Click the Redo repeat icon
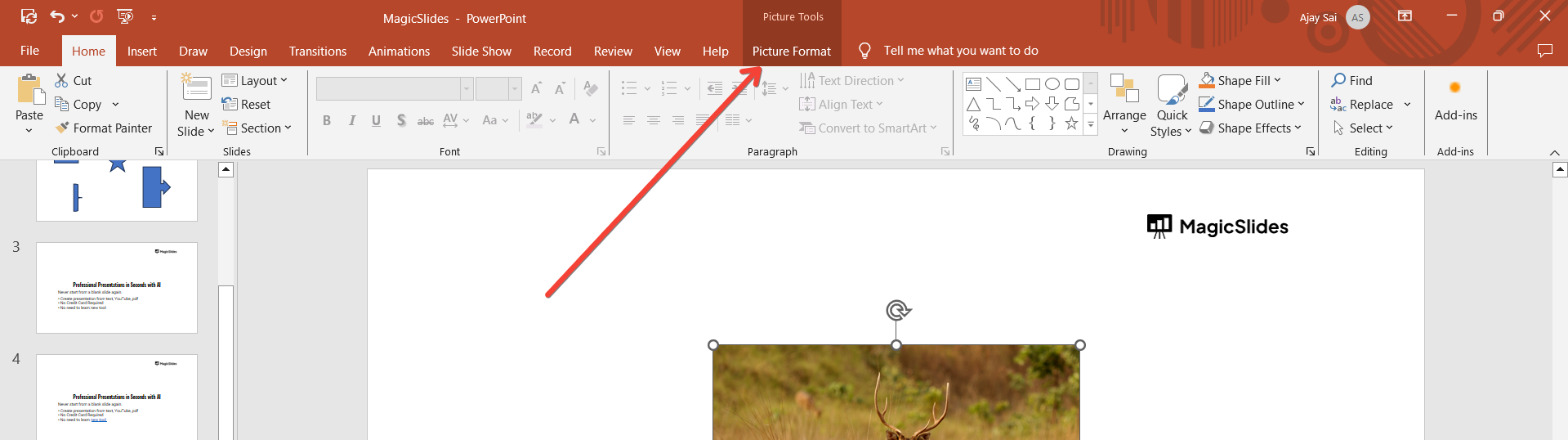The height and width of the screenshot is (440, 1568). point(96,16)
